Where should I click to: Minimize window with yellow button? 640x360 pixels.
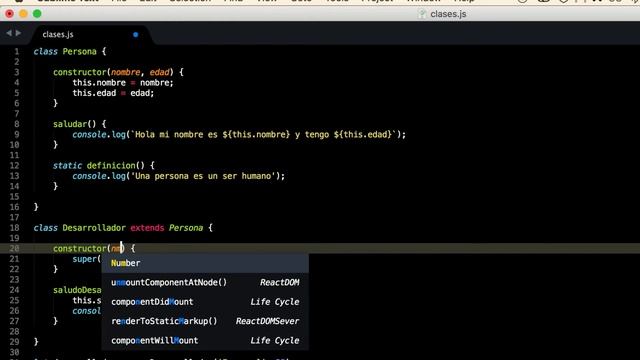23,14
